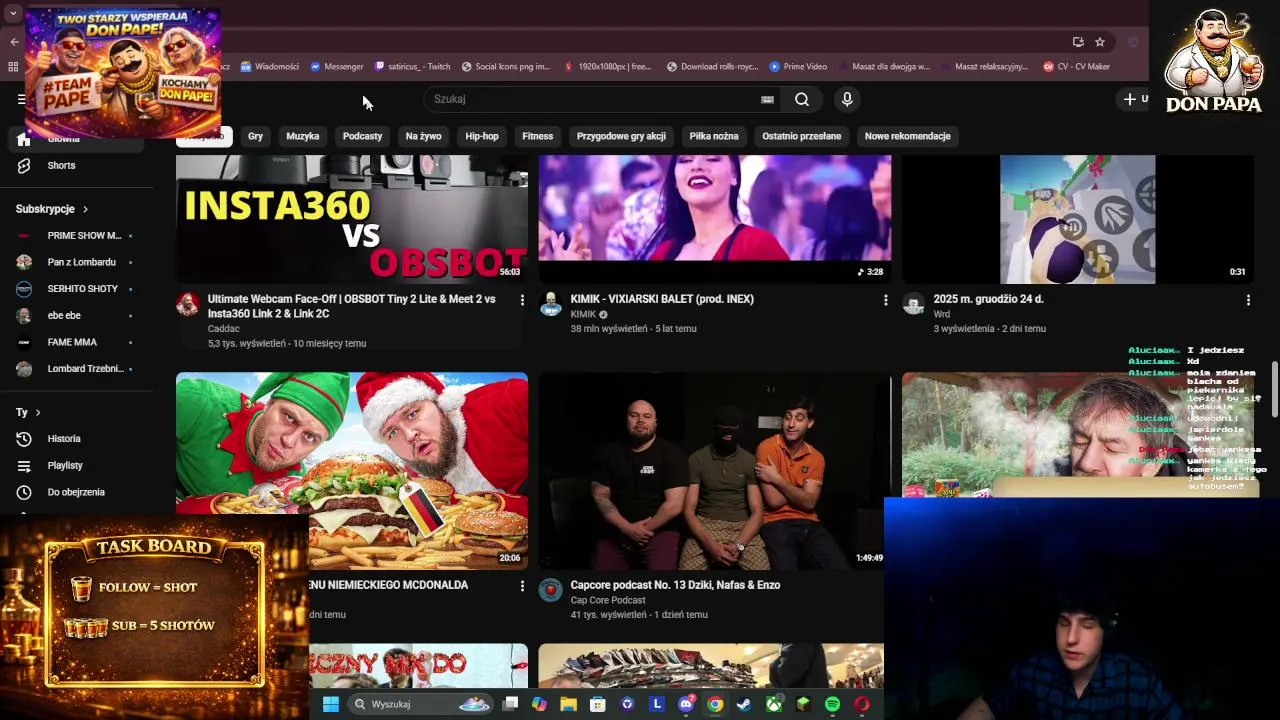Image resolution: width=1280 pixels, height=720 pixels.
Task: Select the Podcasty filter chip
Action: coord(362,136)
